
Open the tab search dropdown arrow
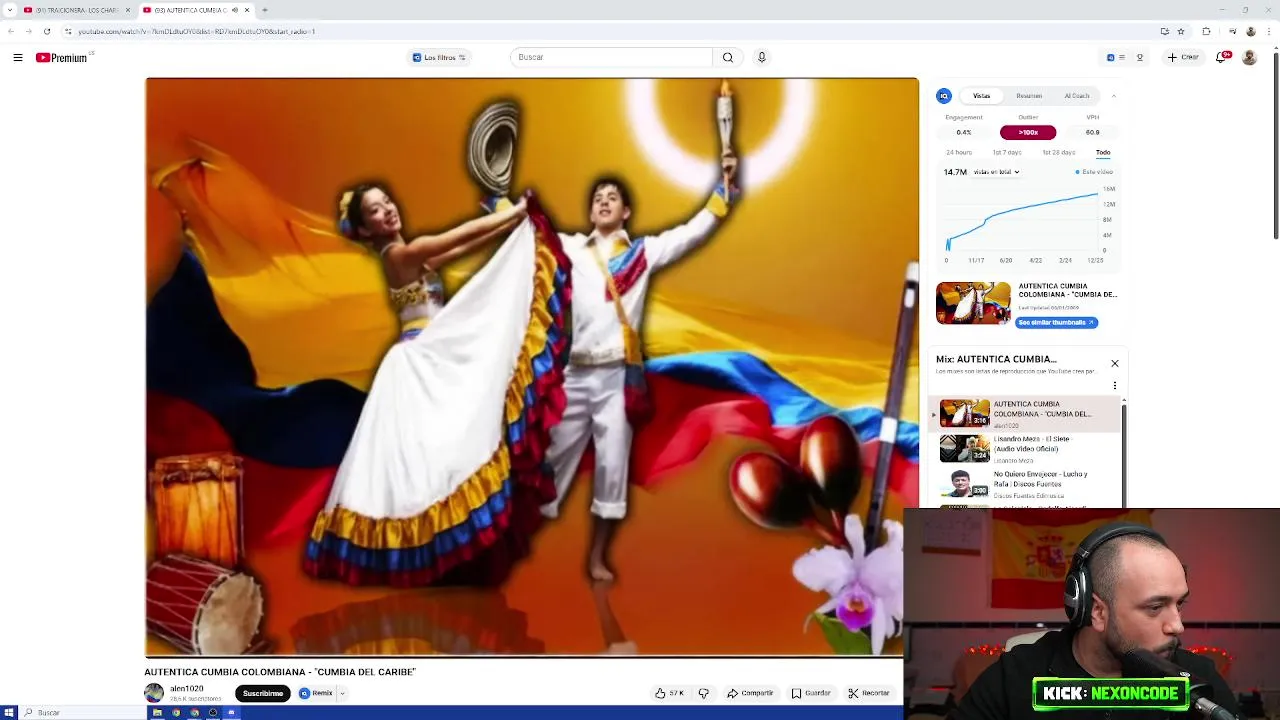click(x=9, y=10)
